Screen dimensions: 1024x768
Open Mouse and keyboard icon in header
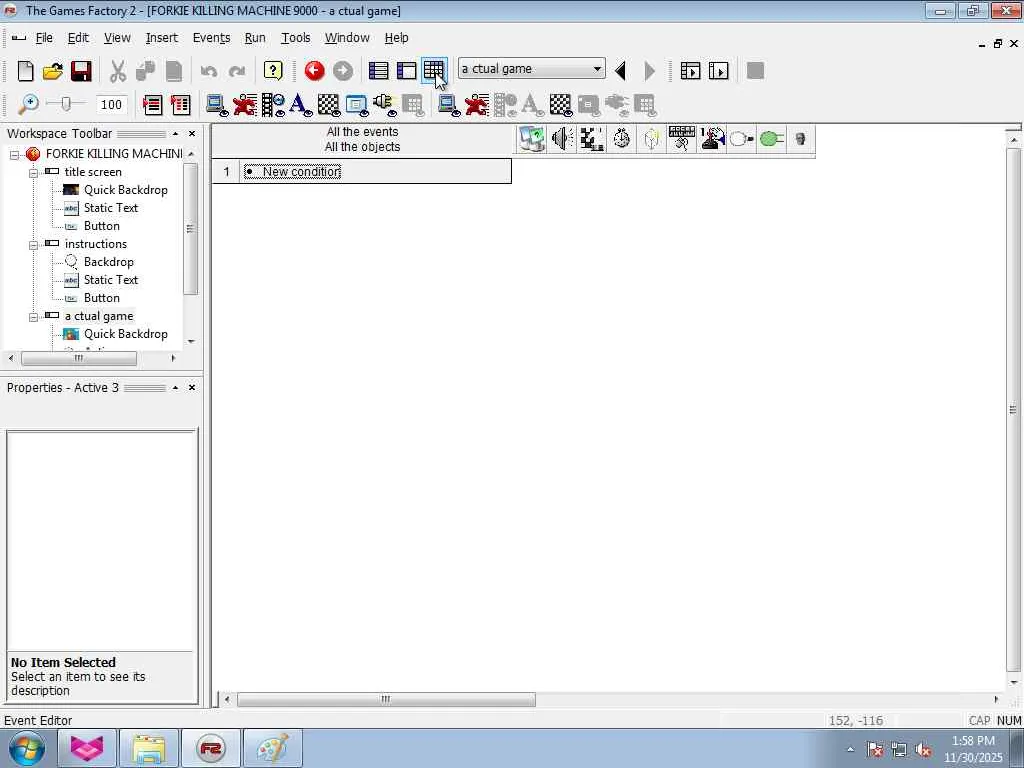[682, 138]
